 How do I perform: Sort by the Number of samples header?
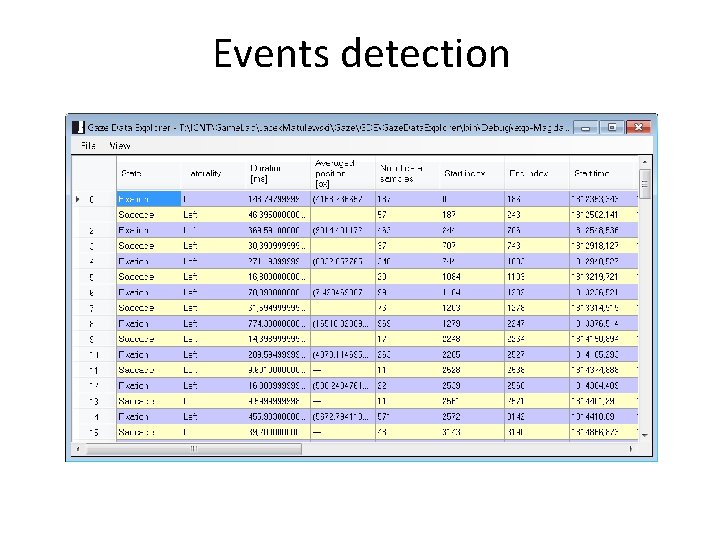pyautogui.click(x=407, y=173)
